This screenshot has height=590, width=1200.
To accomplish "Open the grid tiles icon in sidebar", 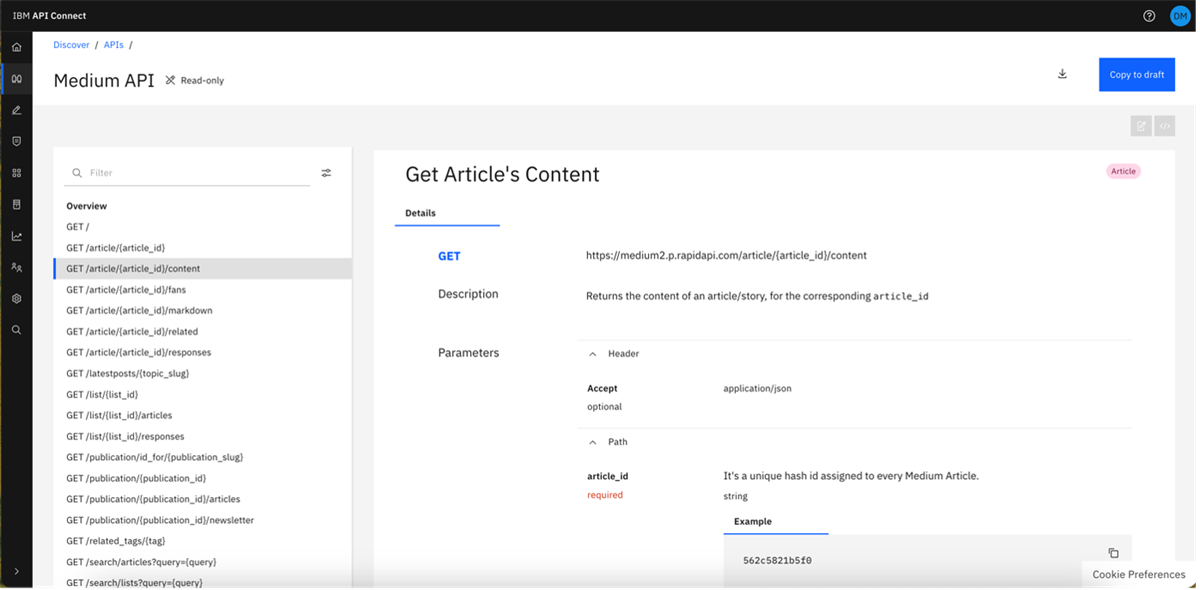I will tap(16, 173).
